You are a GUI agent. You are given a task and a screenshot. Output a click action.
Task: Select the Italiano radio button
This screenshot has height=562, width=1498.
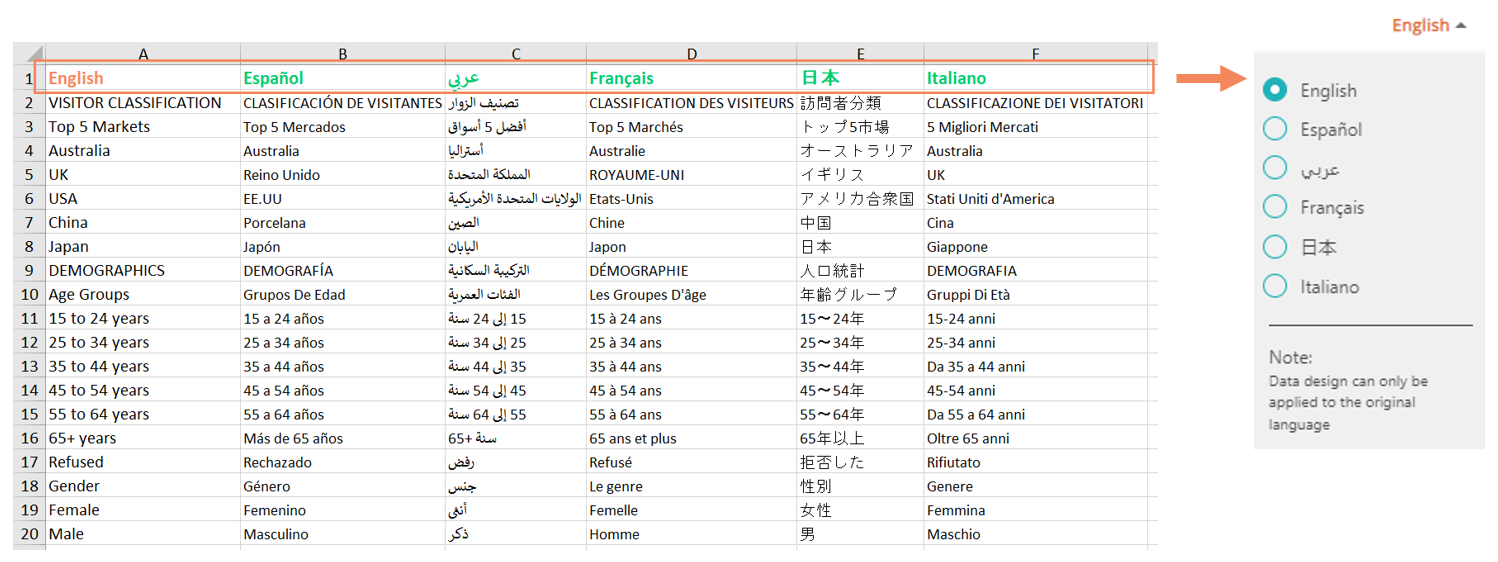pos(1275,286)
